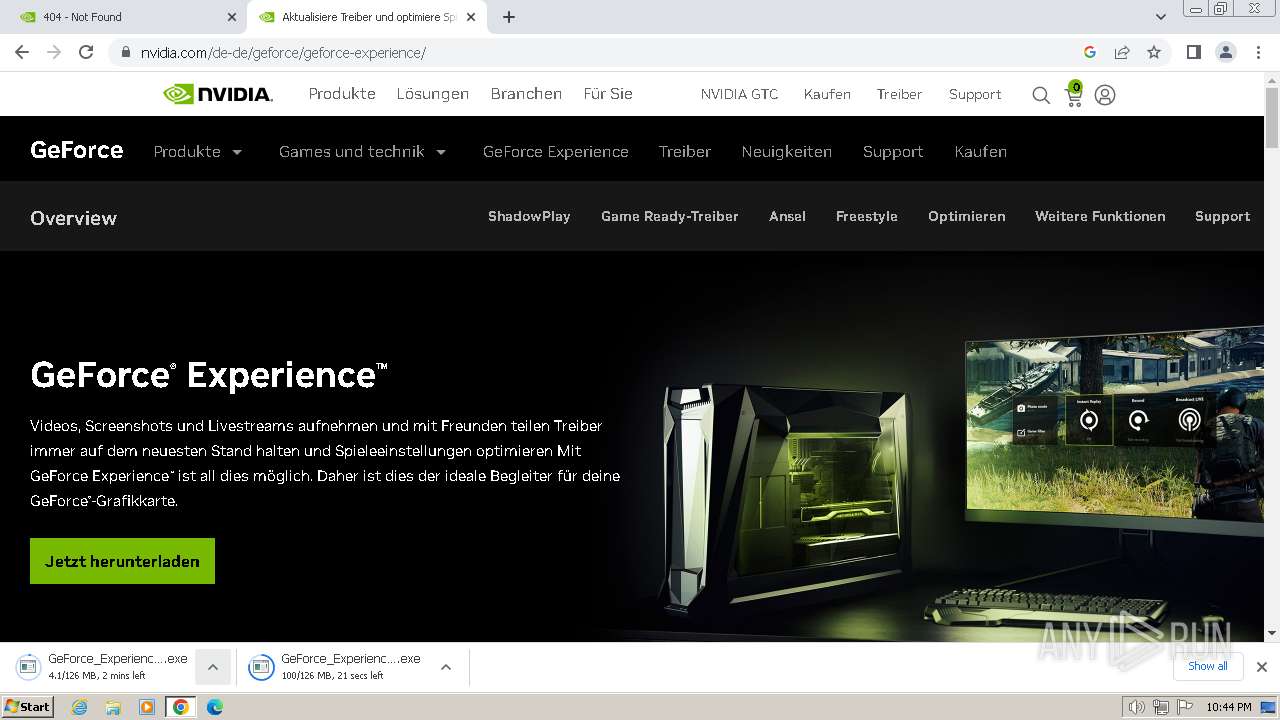Open the Lösungen menu

[x=432, y=94]
